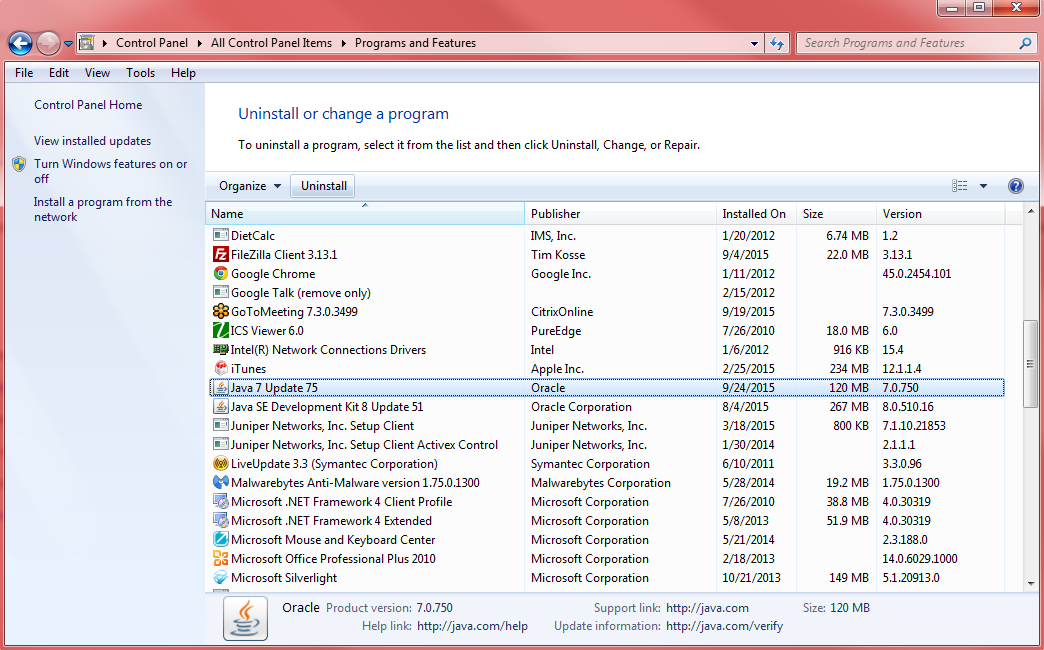The image size is (1044, 650).
Task: Open the http://java.com/help link
Action: pyautogui.click(x=472, y=626)
